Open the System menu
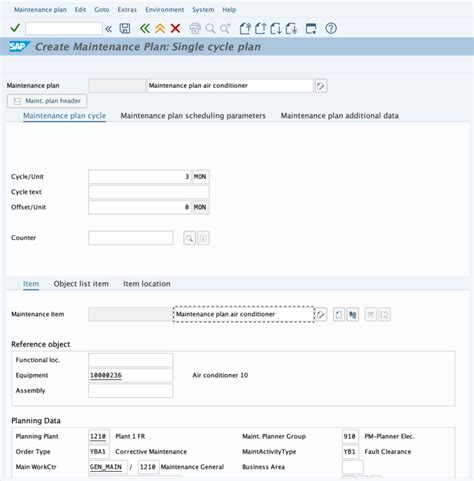Viewport: 474px width, 481px height. (203, 10)
